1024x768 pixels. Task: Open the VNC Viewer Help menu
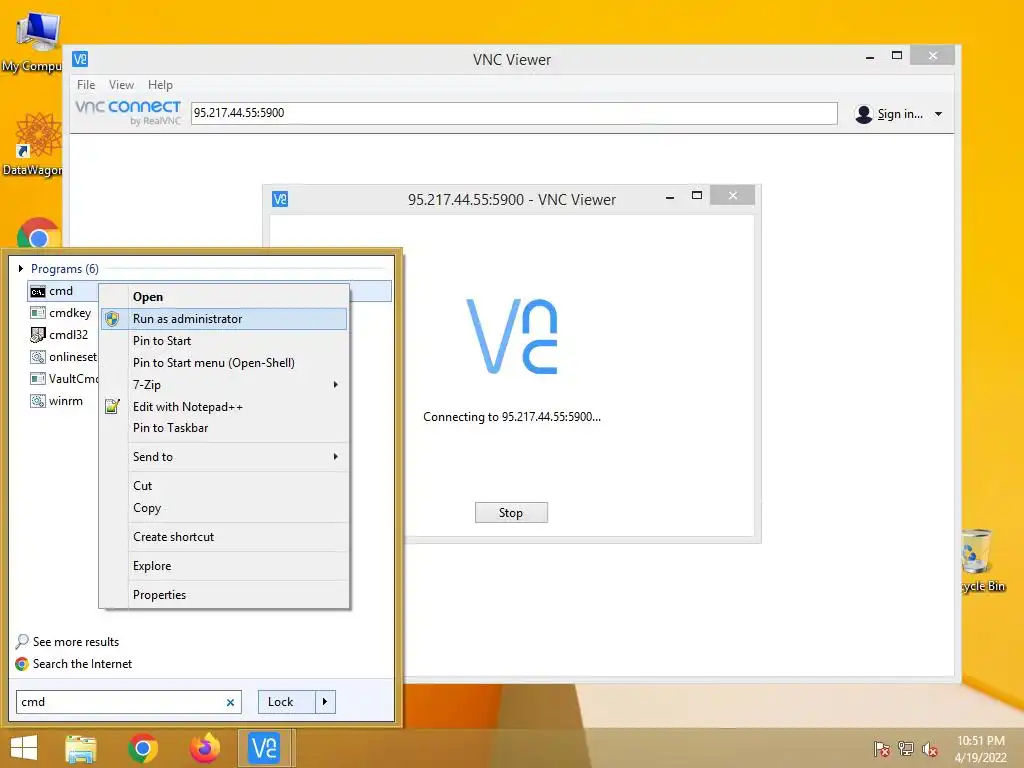(x=160, y=85)
